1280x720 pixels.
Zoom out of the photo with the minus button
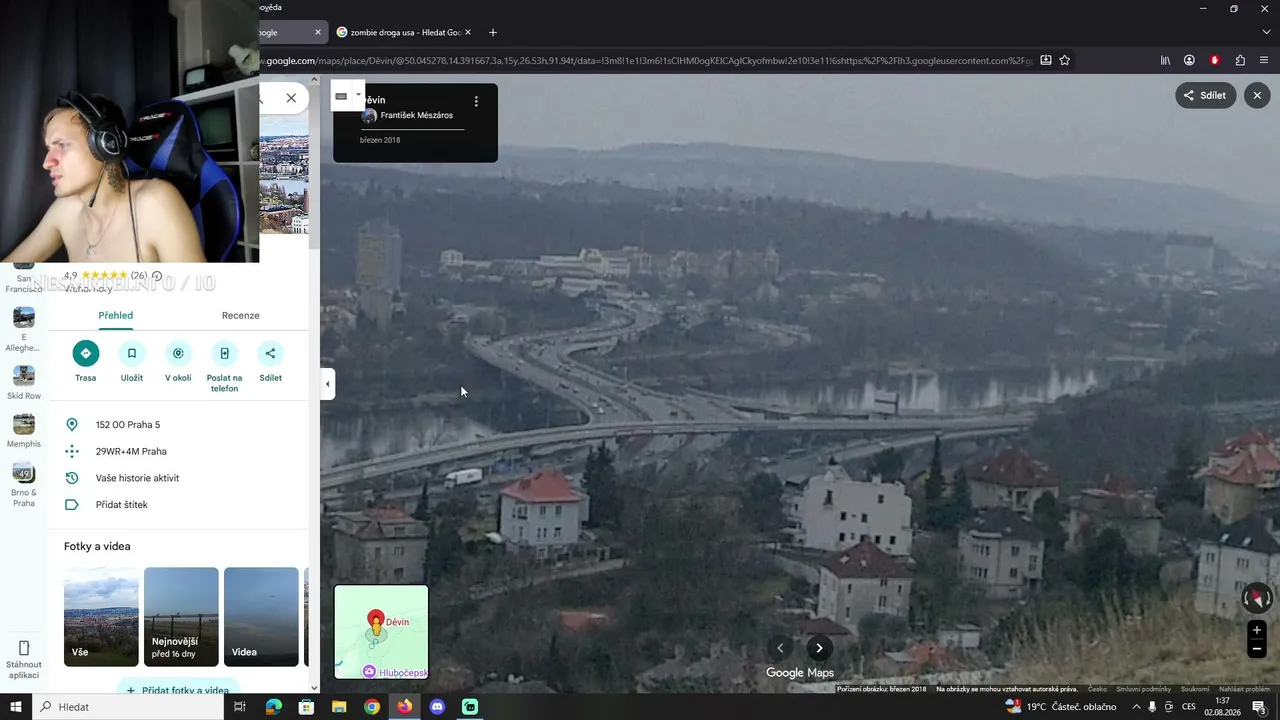(x=1257, y=649)
